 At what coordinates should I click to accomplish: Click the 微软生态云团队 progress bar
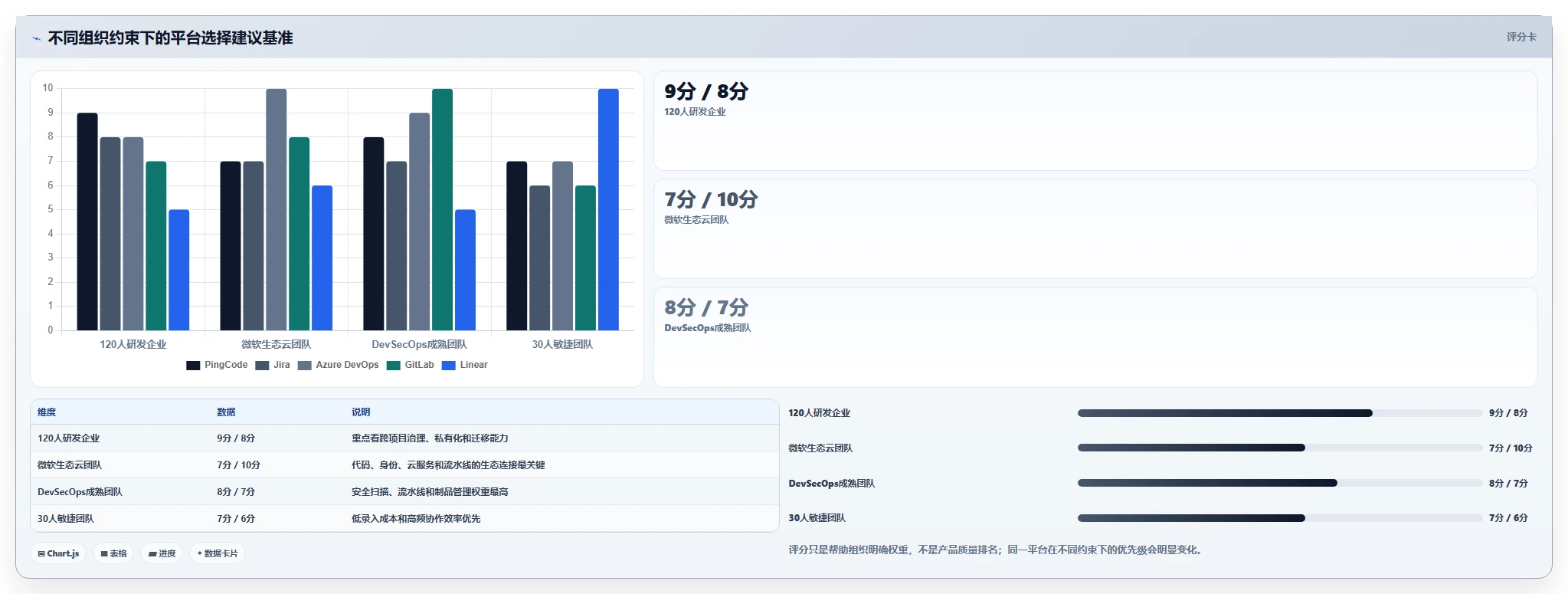point(1279,448)
